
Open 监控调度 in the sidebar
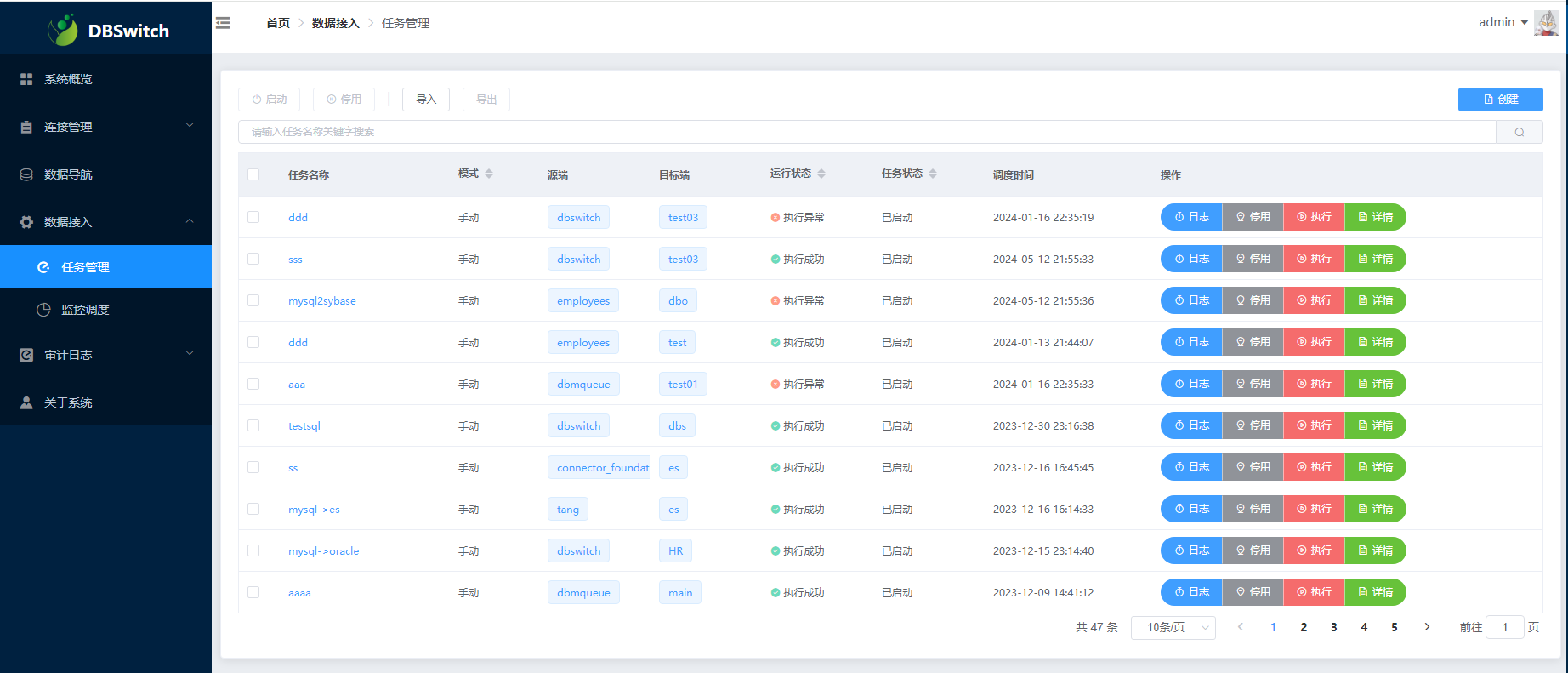(85, 310)
